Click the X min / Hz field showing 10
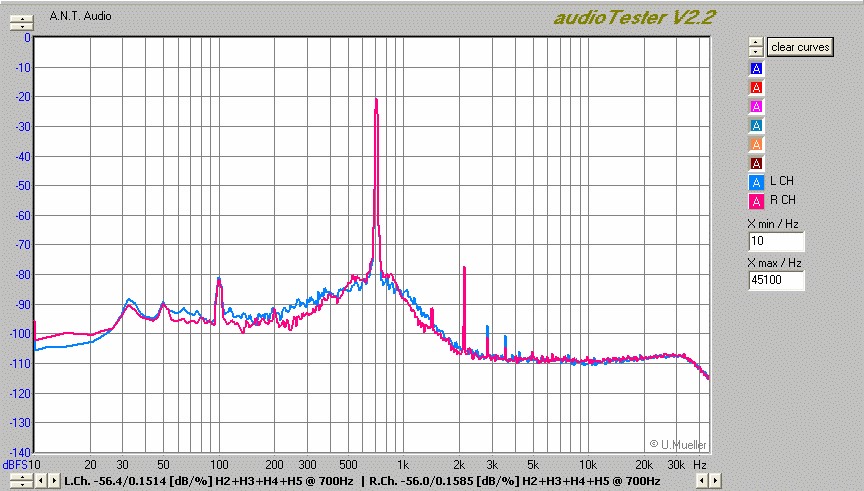This screenshot has width=864, height=491. (776, 241)
